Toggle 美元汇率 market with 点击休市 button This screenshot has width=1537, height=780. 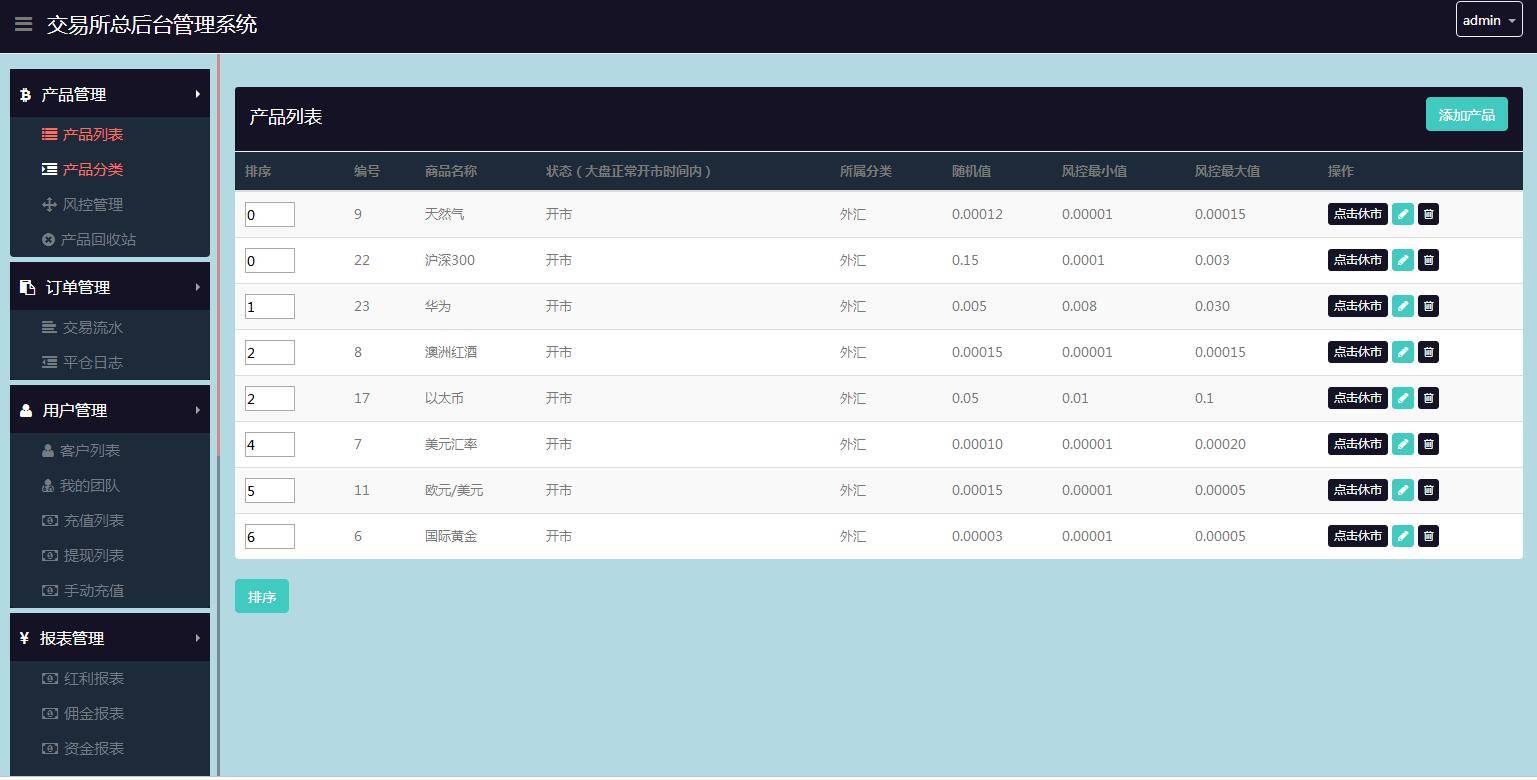click(x=1357, y=444)
